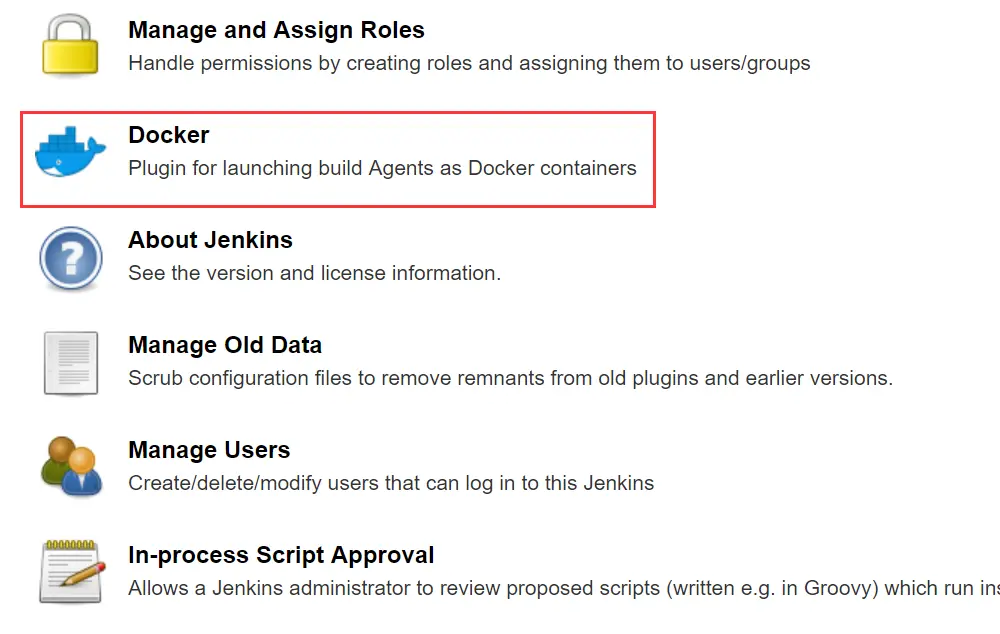Click 'Create/delete/modify users' description text
The width and height of the screenshot is (1000, 634).
(390, 483)
